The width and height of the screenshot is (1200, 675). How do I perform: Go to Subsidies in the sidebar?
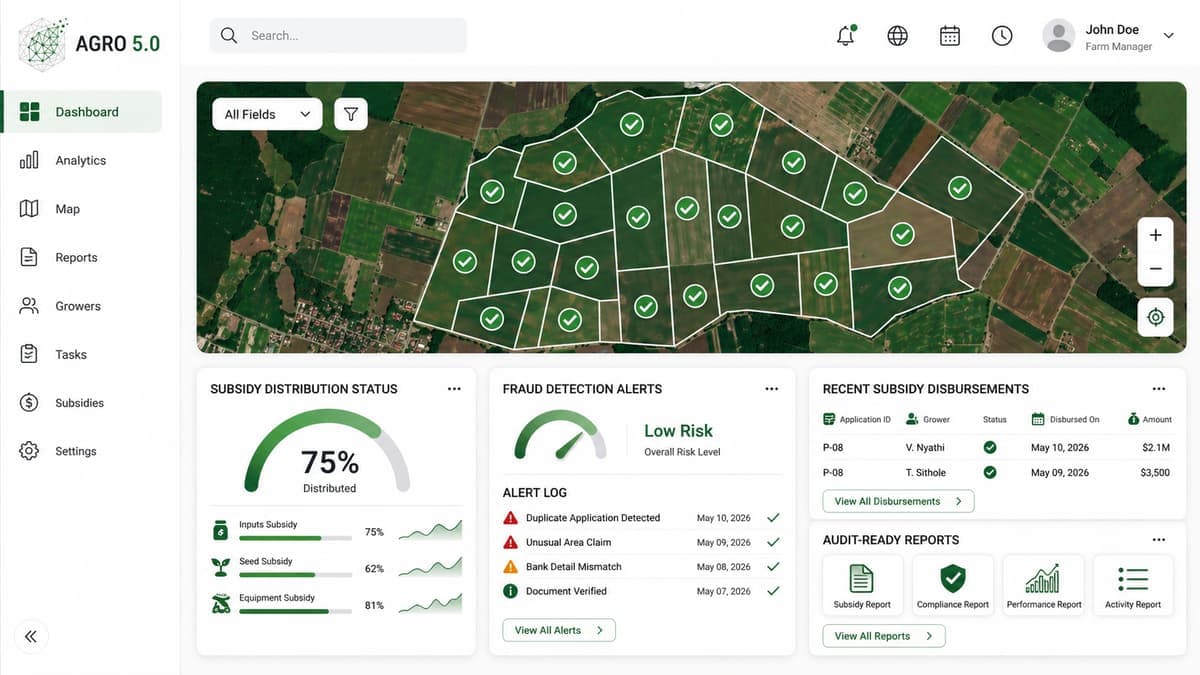tap(80, 403)
